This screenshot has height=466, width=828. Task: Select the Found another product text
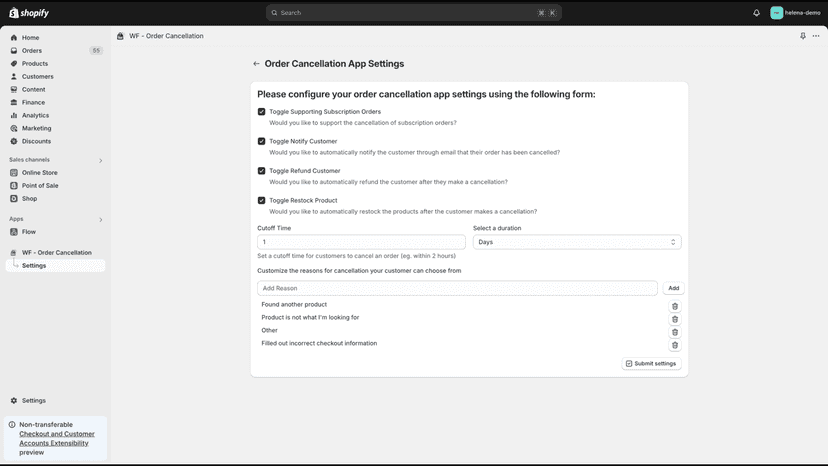coord(294,304)
